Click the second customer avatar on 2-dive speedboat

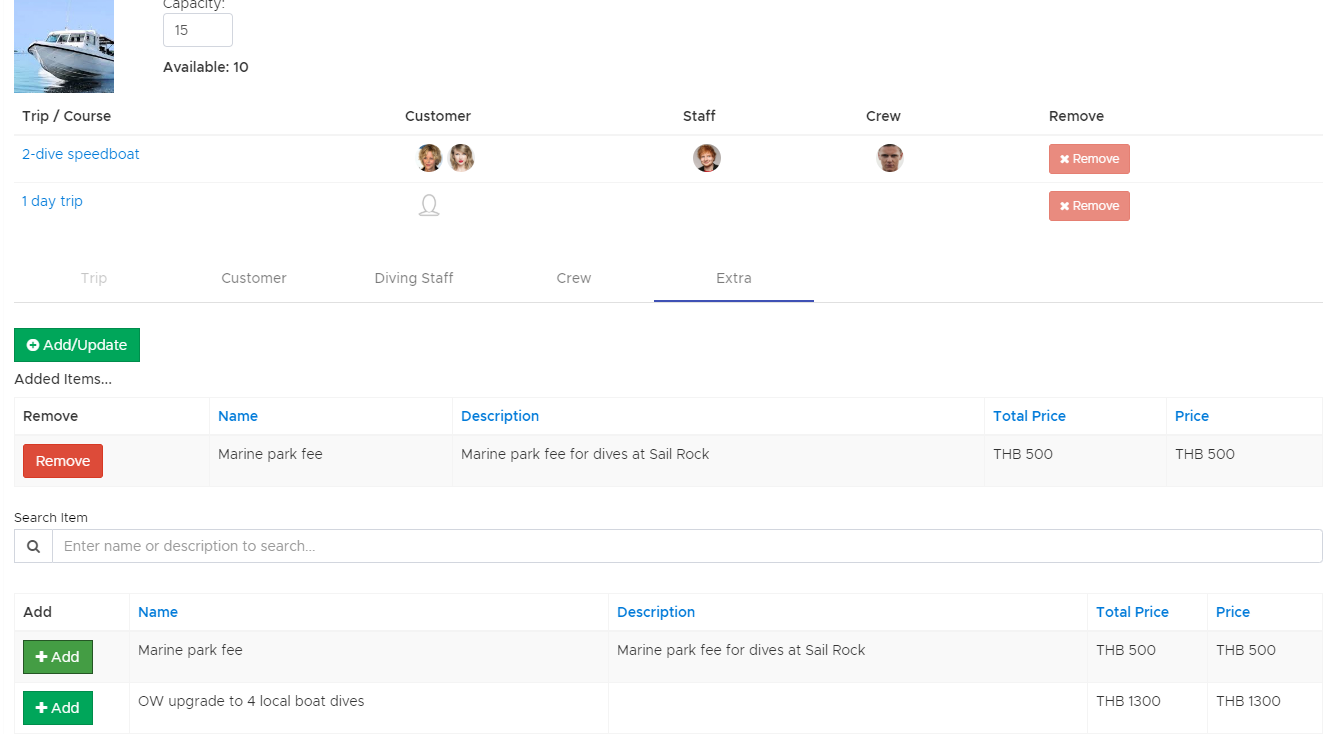coord(461,158)
